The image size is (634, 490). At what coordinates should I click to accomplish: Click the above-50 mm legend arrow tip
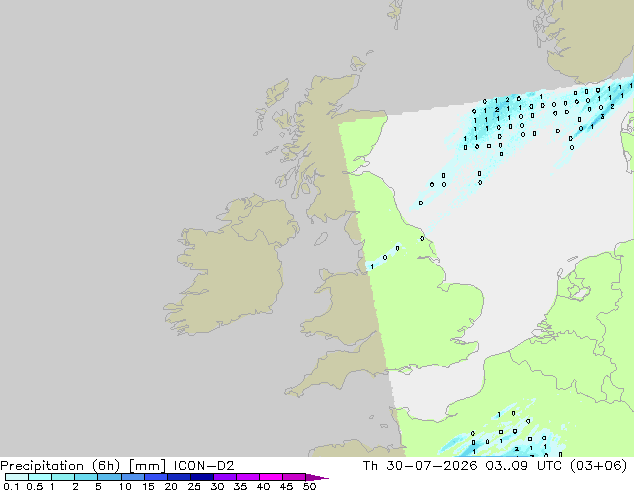point(317,477)
